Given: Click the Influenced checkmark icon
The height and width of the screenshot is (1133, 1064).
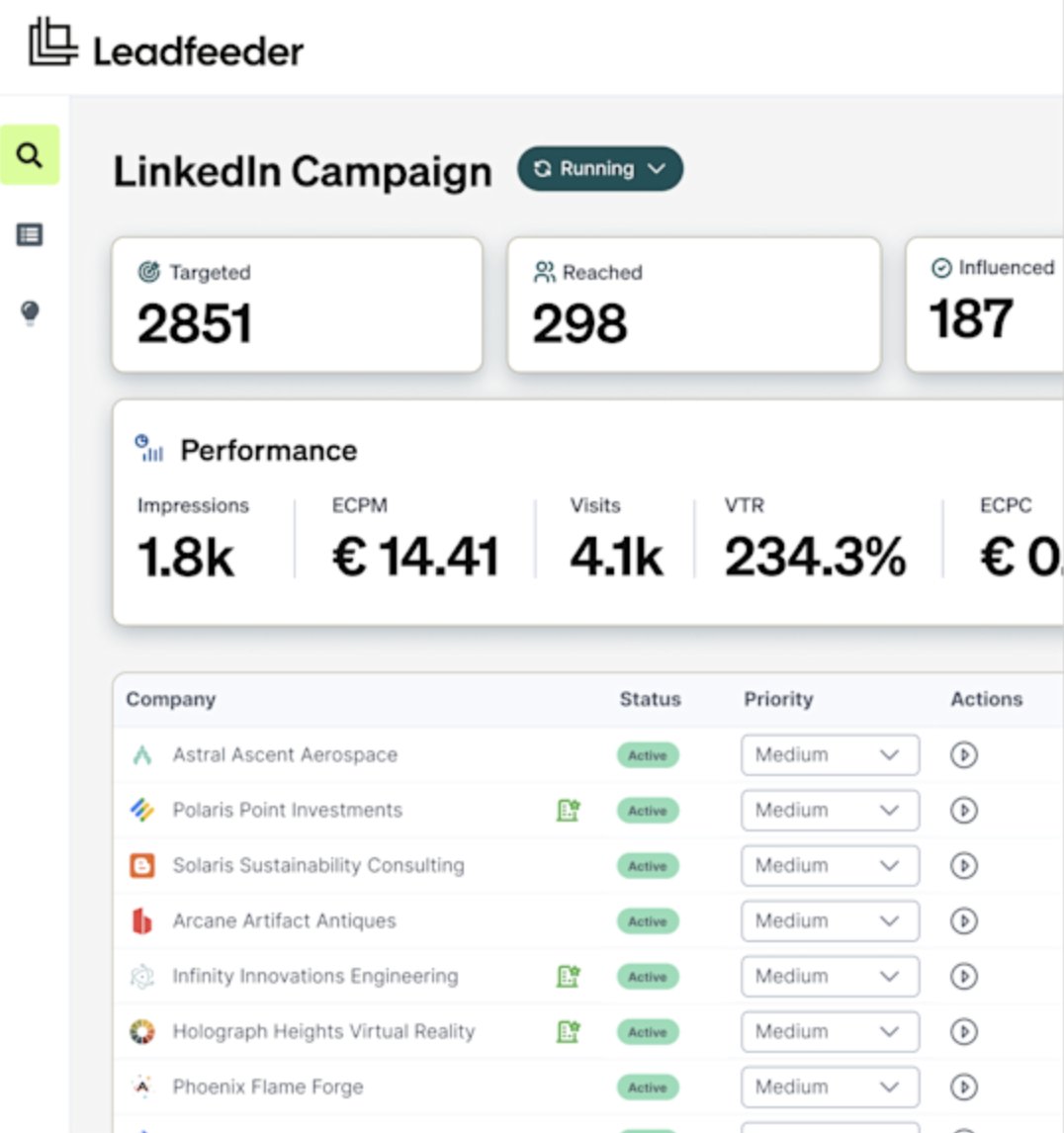Looking at the screenshot, I should [941, 267].
